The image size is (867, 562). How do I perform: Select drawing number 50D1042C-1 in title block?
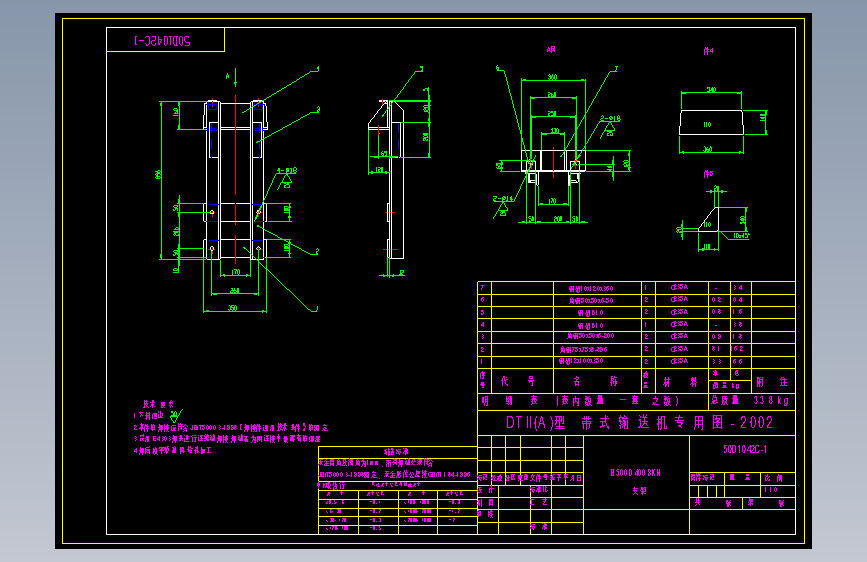[x=745, y=449]
